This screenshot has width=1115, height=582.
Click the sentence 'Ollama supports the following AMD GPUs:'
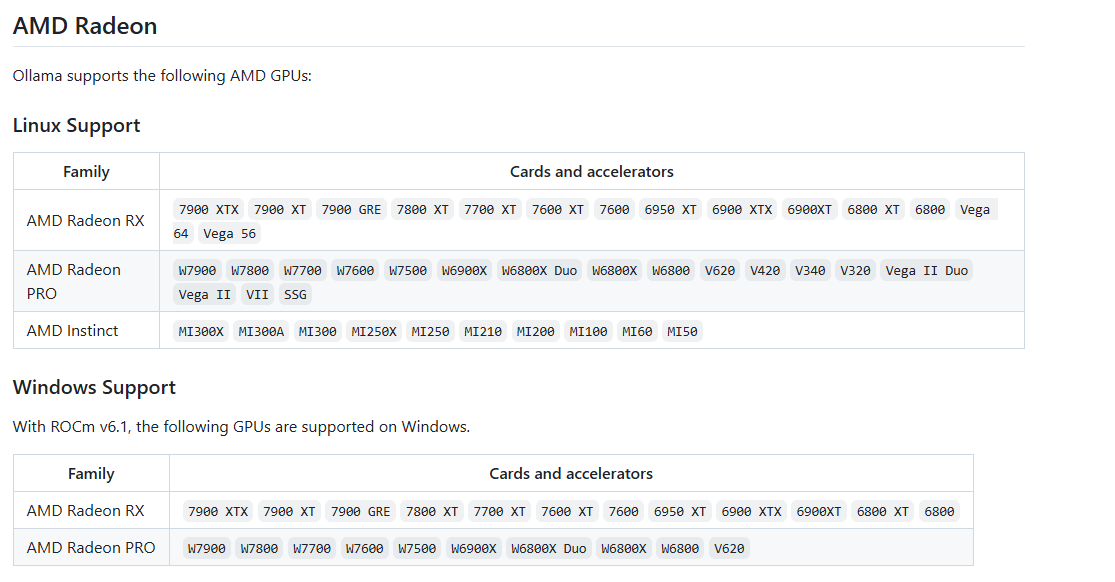(x=162, y=75)
